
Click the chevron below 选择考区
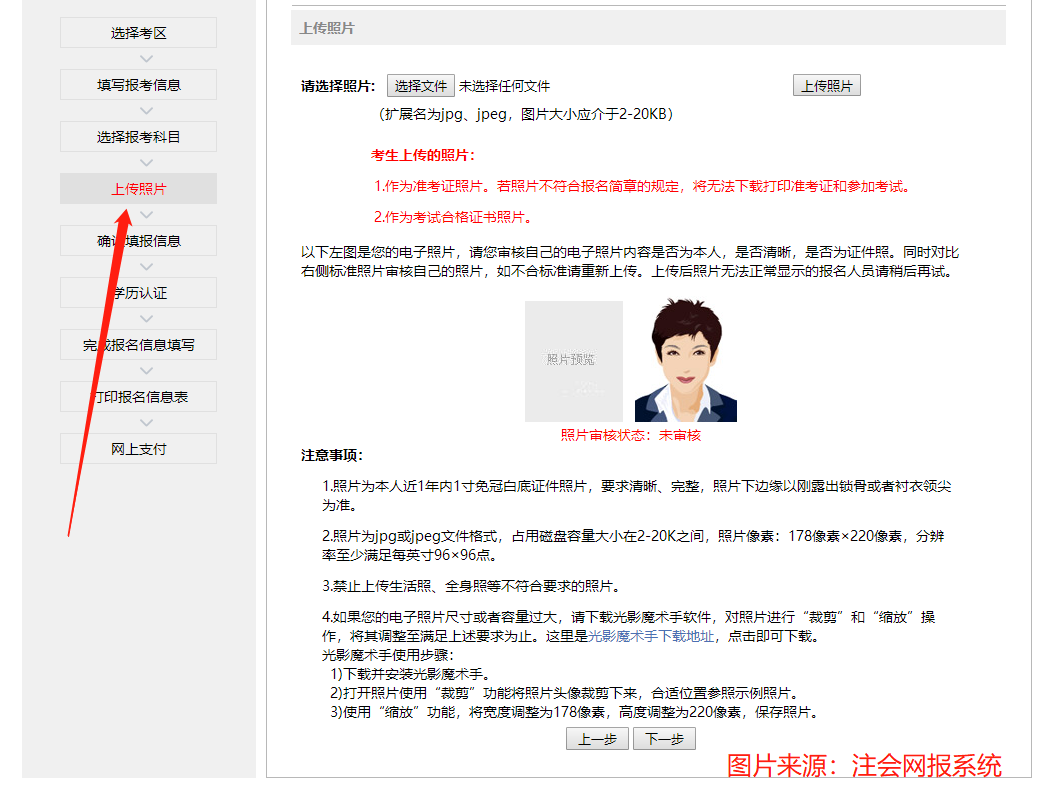click(x=146, y=58)
